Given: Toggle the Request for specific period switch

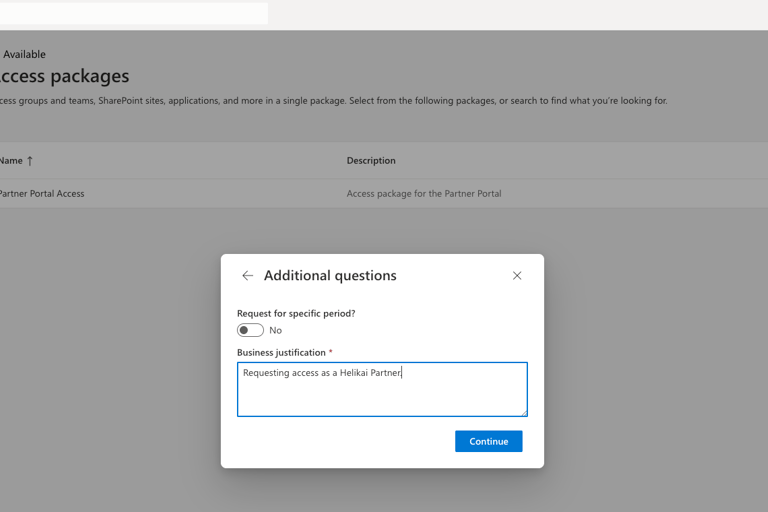Looking at the screenshot, I should pyautogui.click(x=250, y=330).
